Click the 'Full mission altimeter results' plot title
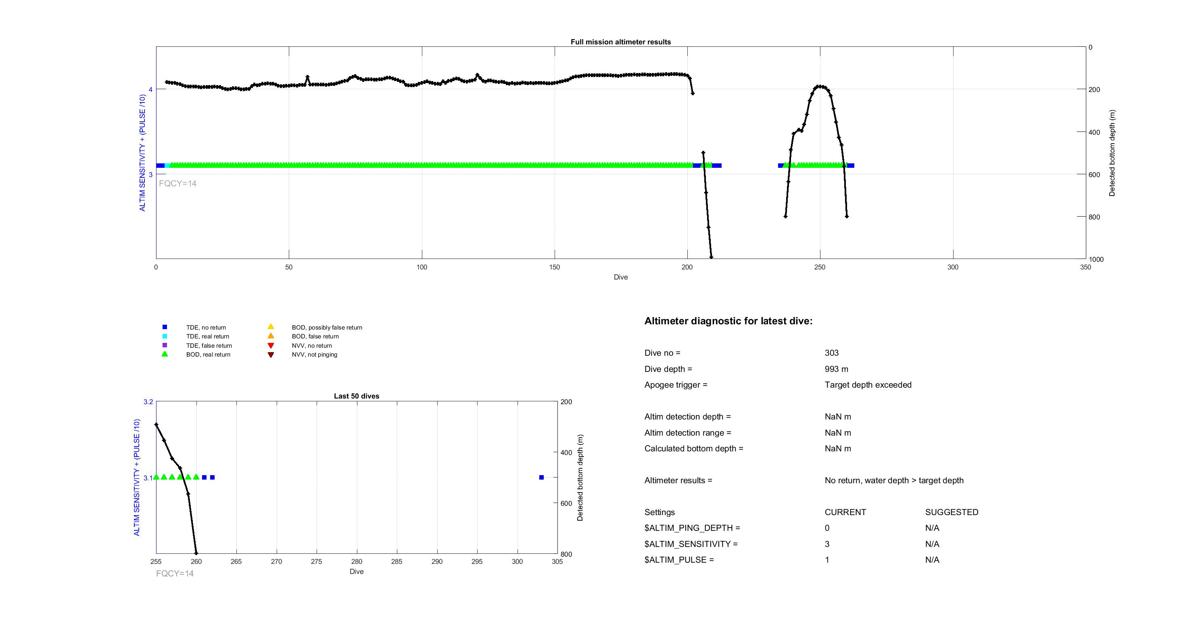This screenshot has width=1200, height=622. click(x=621, y=42)
